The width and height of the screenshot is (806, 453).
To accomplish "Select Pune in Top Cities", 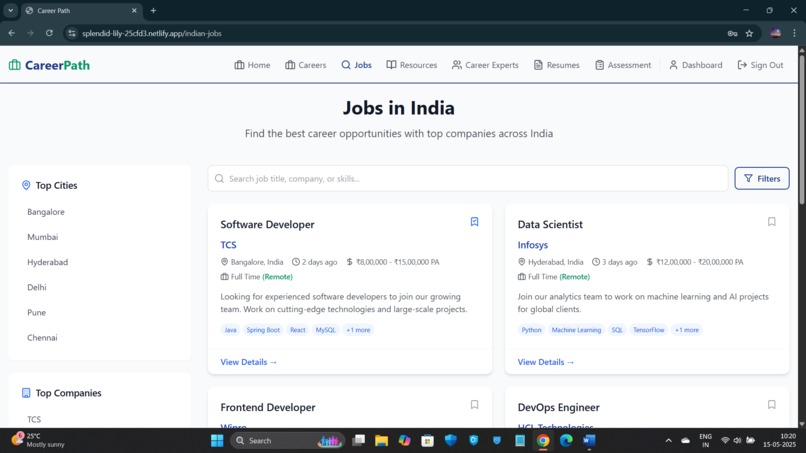I will 36,313.
